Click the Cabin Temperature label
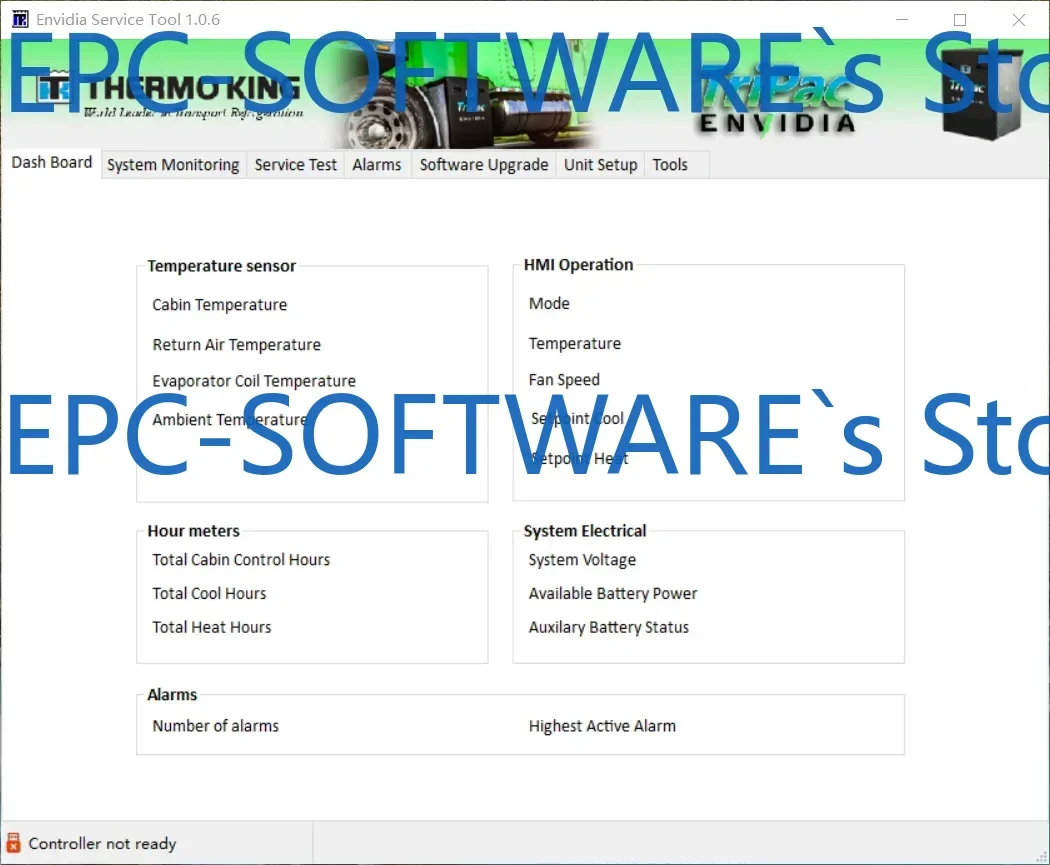 [x=218, y=305]
